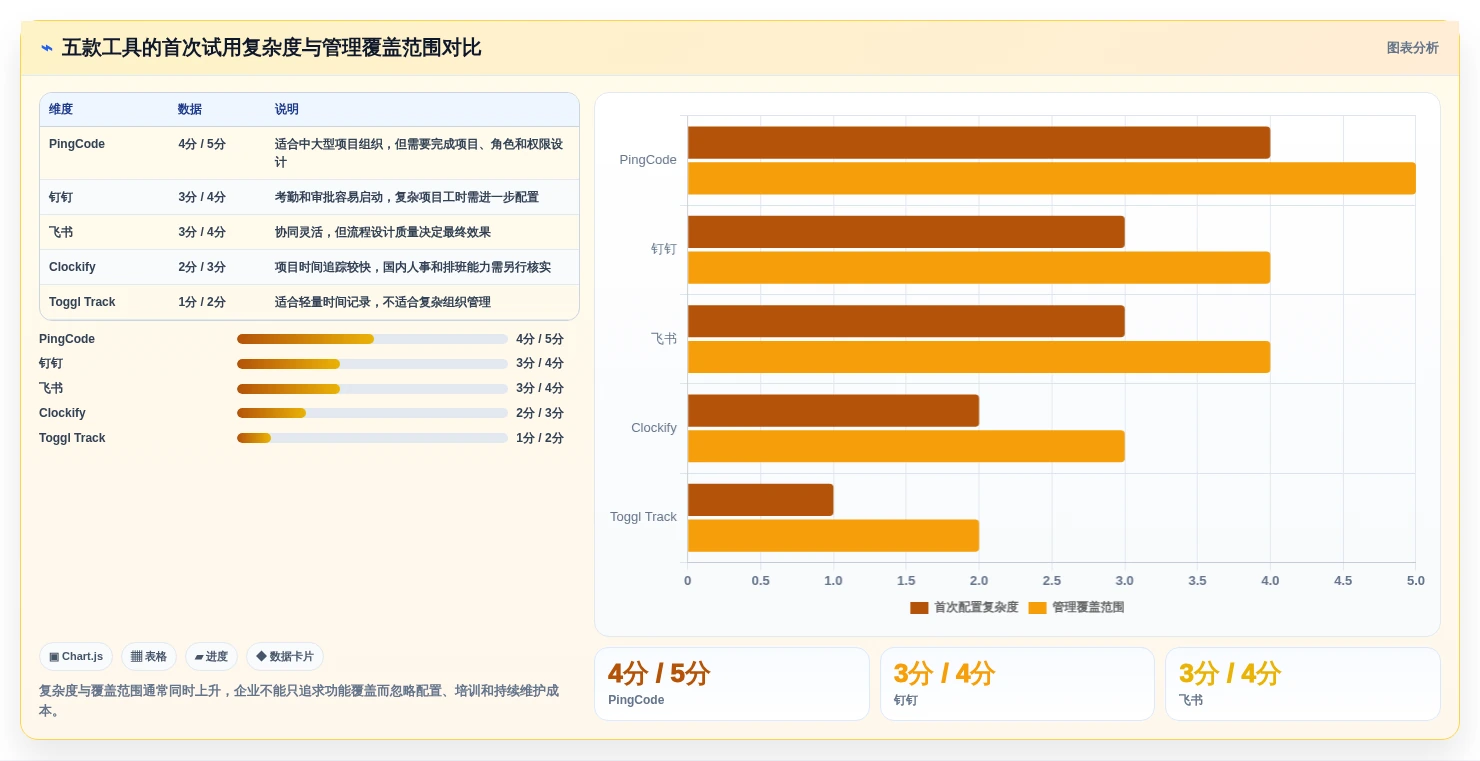The height and width of the screenshot is (761, 1480).
Task: Click 钉钉 dark-orange complexity chart bar
Action: 906,232
